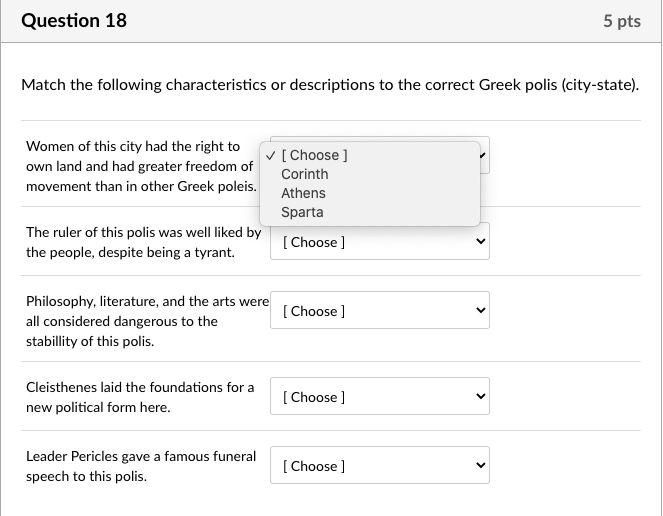Pick Sparta from the dropdown options
Image resolution: width=663 pixels, height=516 pixels.
pos(302,212)
